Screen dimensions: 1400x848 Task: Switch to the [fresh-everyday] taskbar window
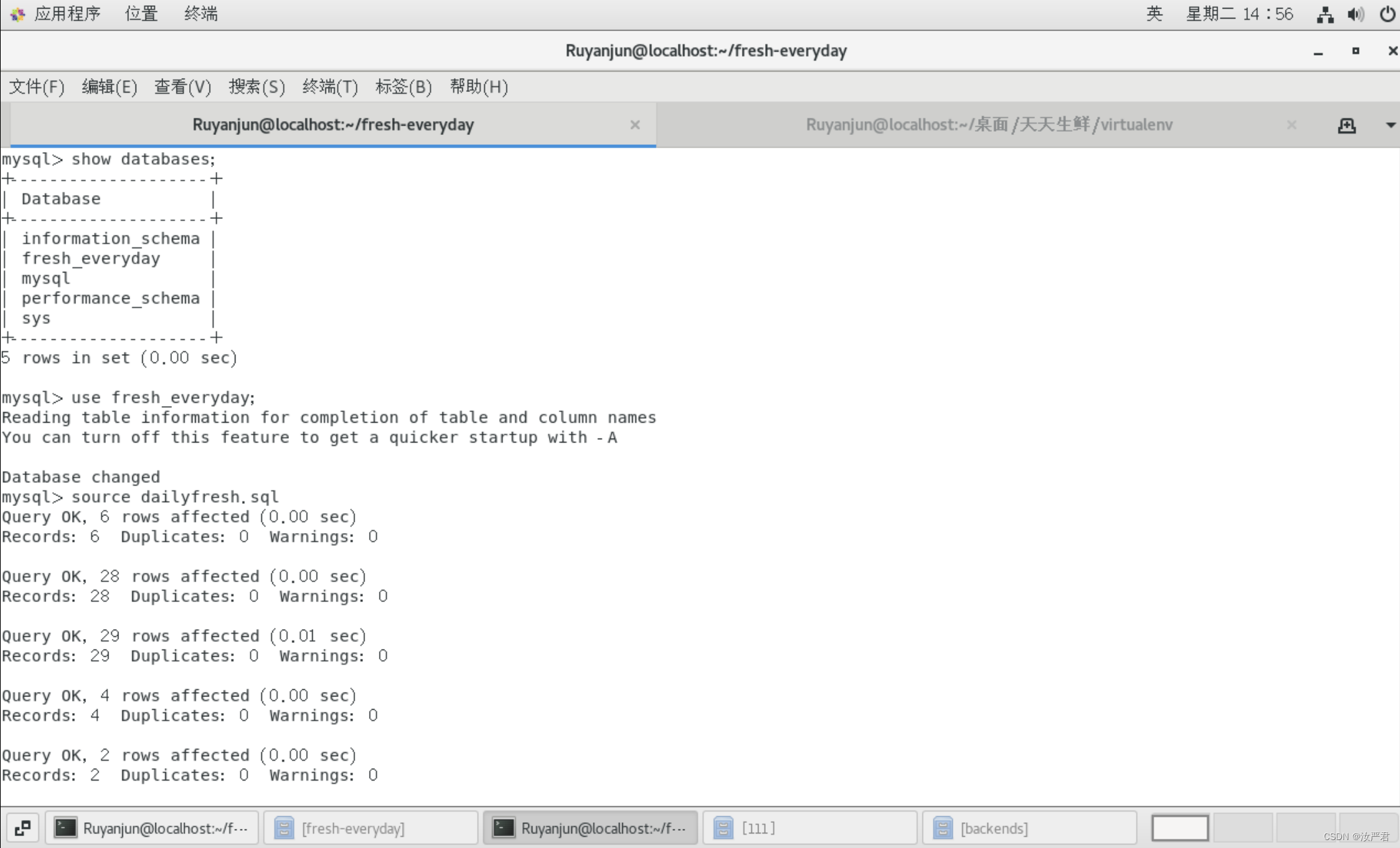pos(370,828)
